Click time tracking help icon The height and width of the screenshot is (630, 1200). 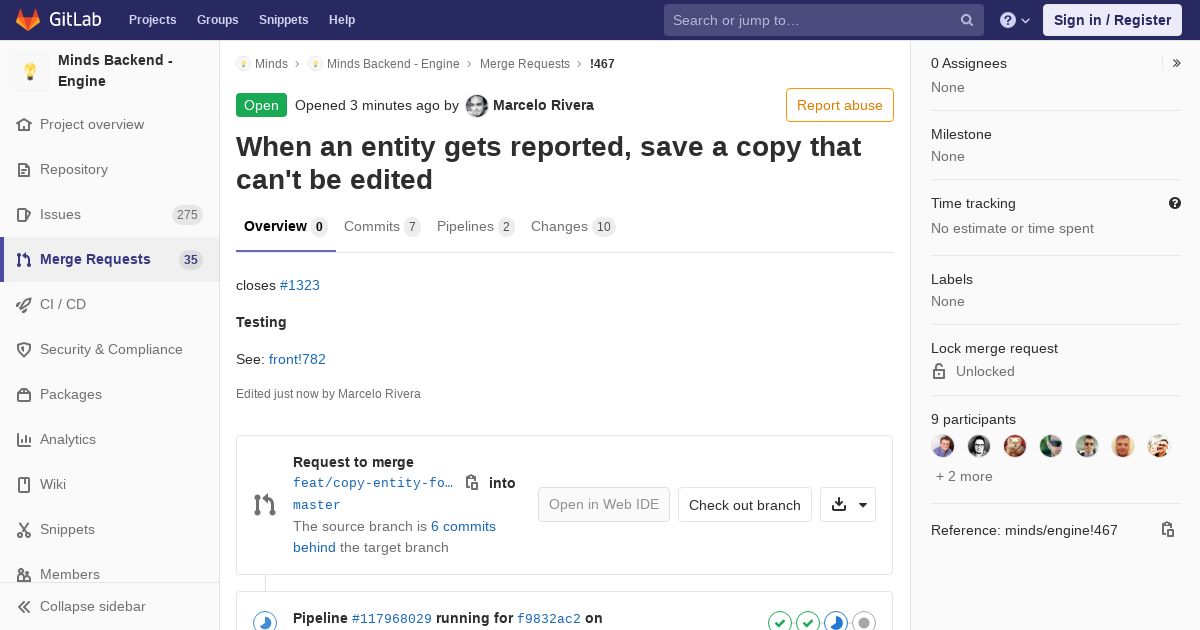click(x=1175, y=203)
